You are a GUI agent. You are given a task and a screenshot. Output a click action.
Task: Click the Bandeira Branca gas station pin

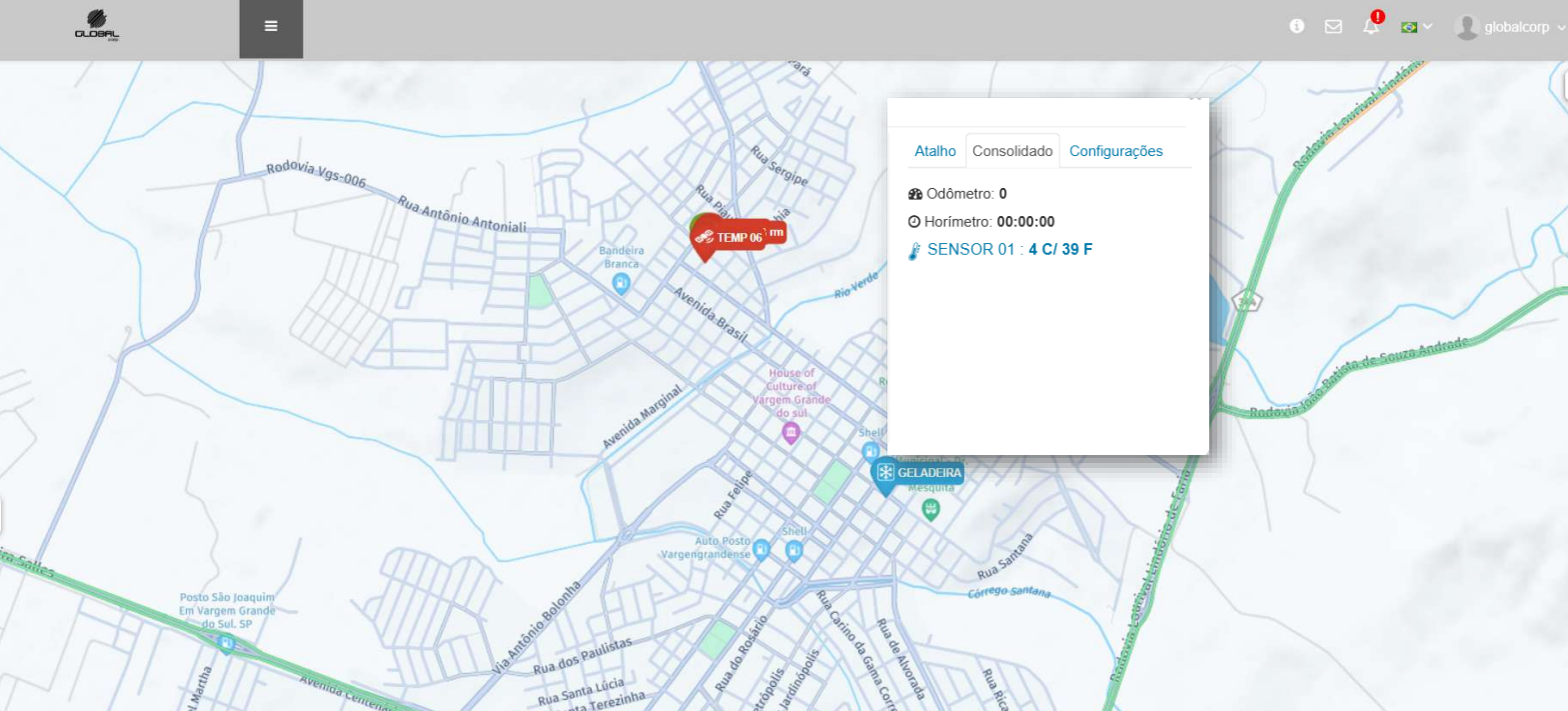(x=621, y=284)
